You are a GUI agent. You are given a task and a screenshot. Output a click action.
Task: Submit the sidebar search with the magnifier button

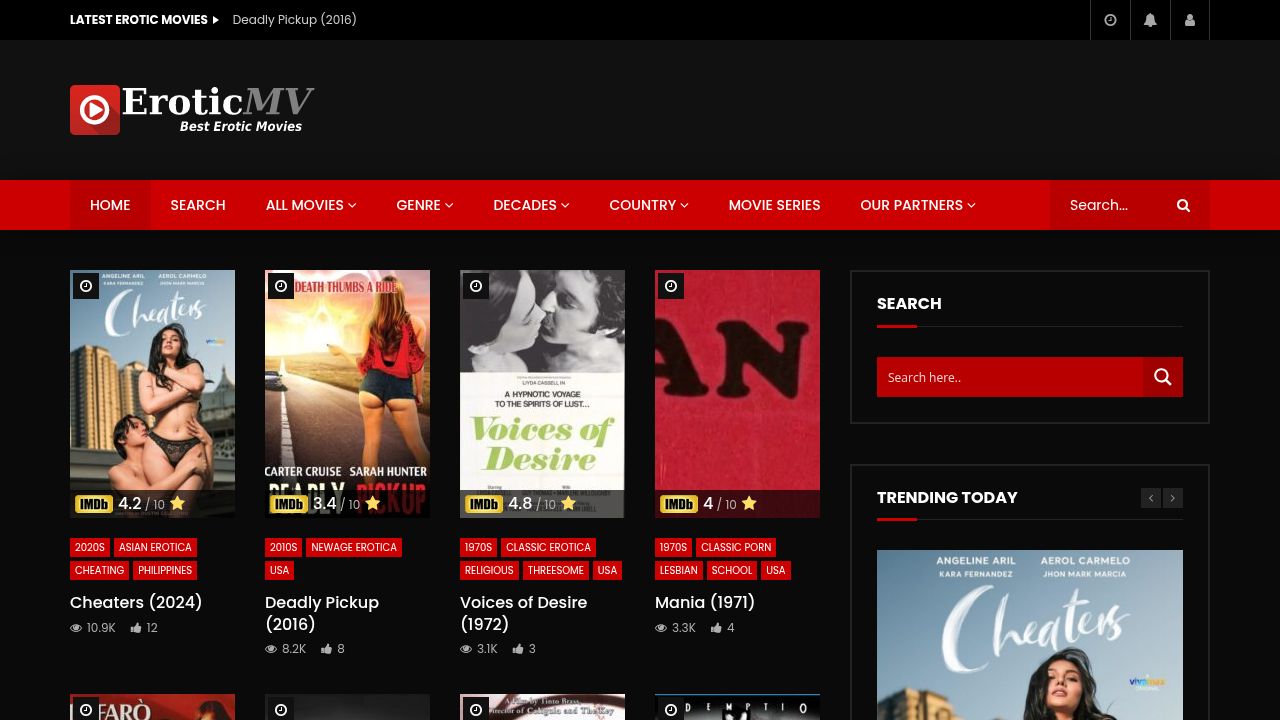(1163, 377)
